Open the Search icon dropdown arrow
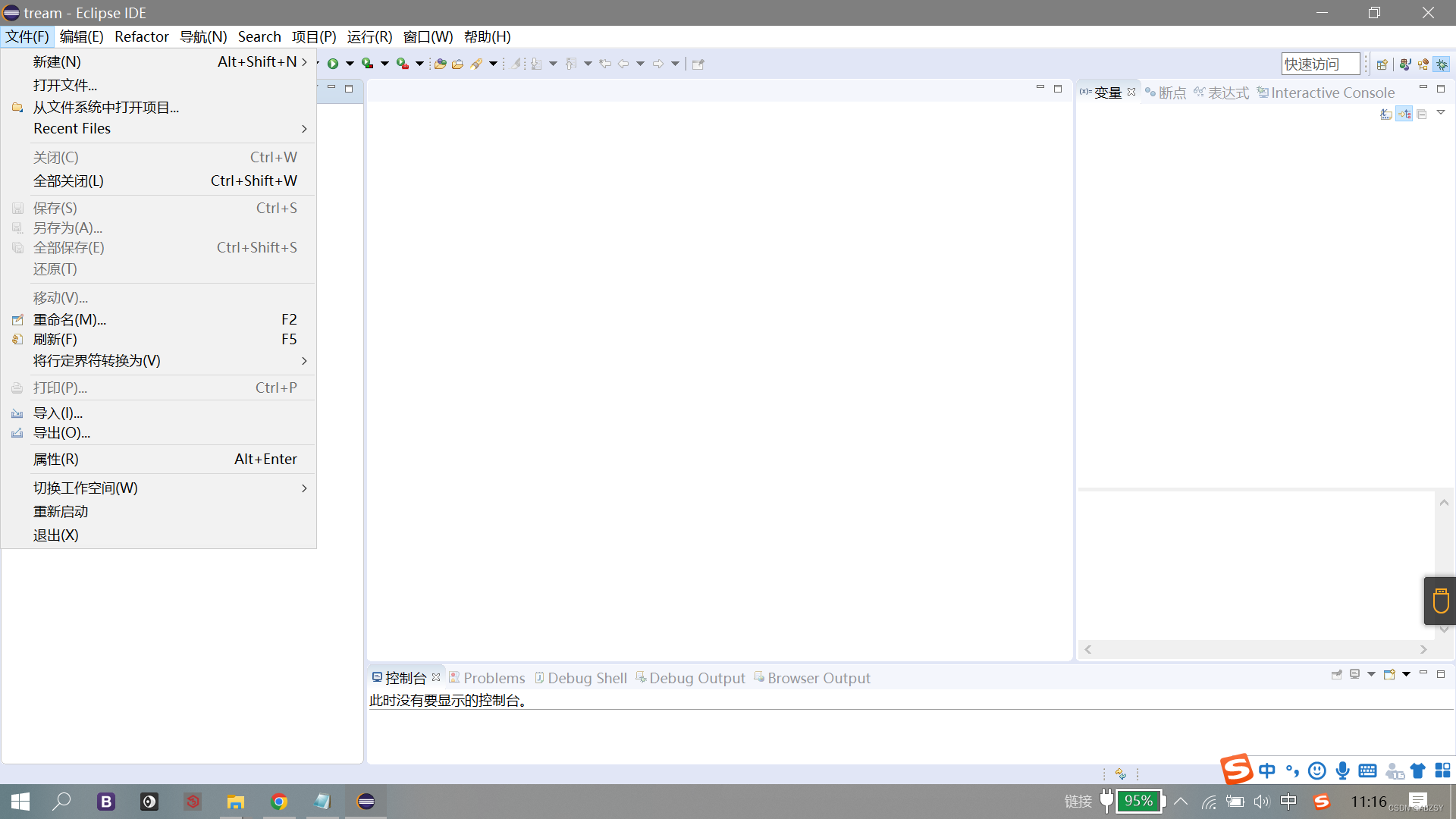 (493, 64)
